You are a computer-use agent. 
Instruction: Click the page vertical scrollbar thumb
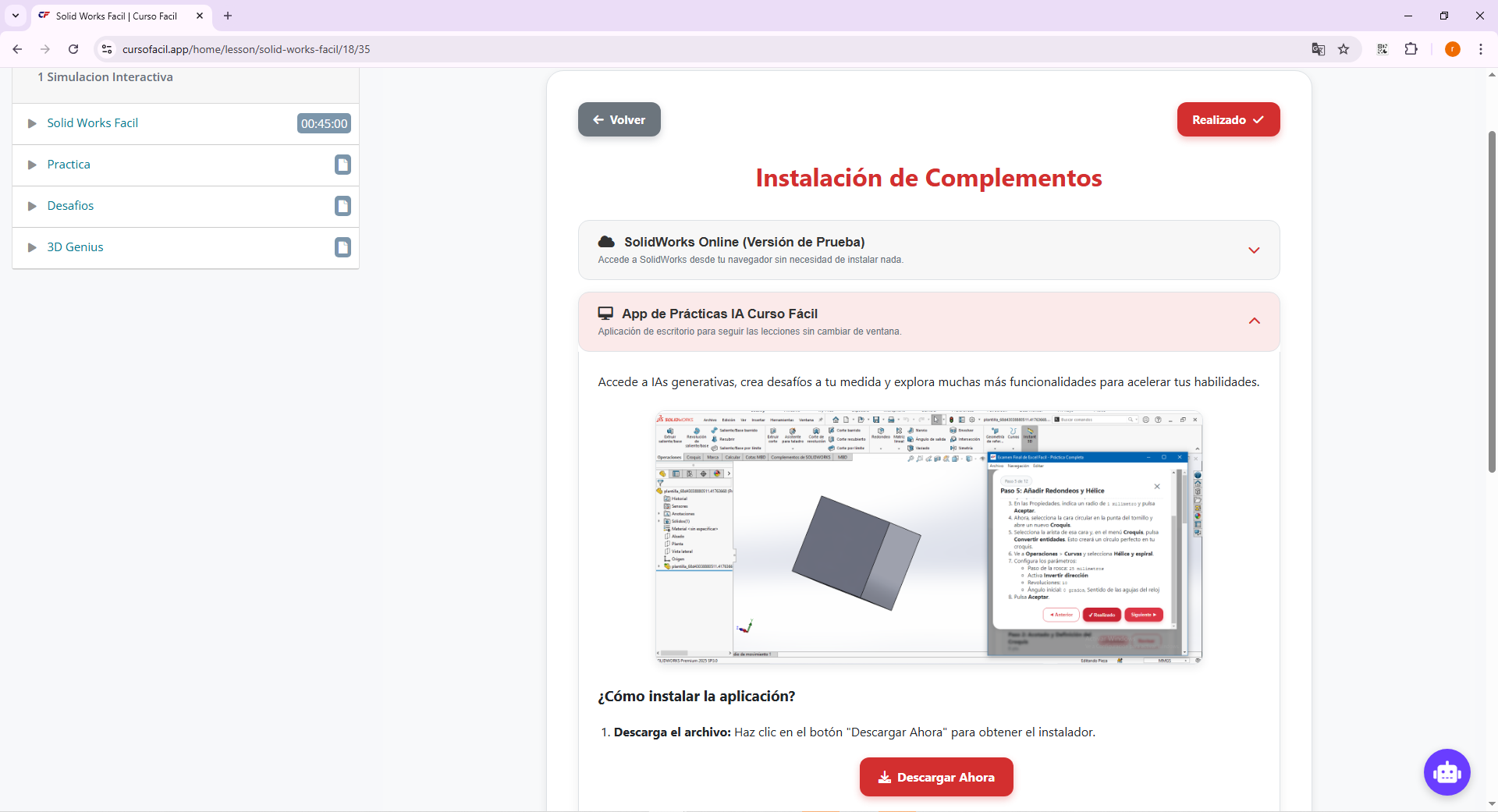tap(1492, 300)
